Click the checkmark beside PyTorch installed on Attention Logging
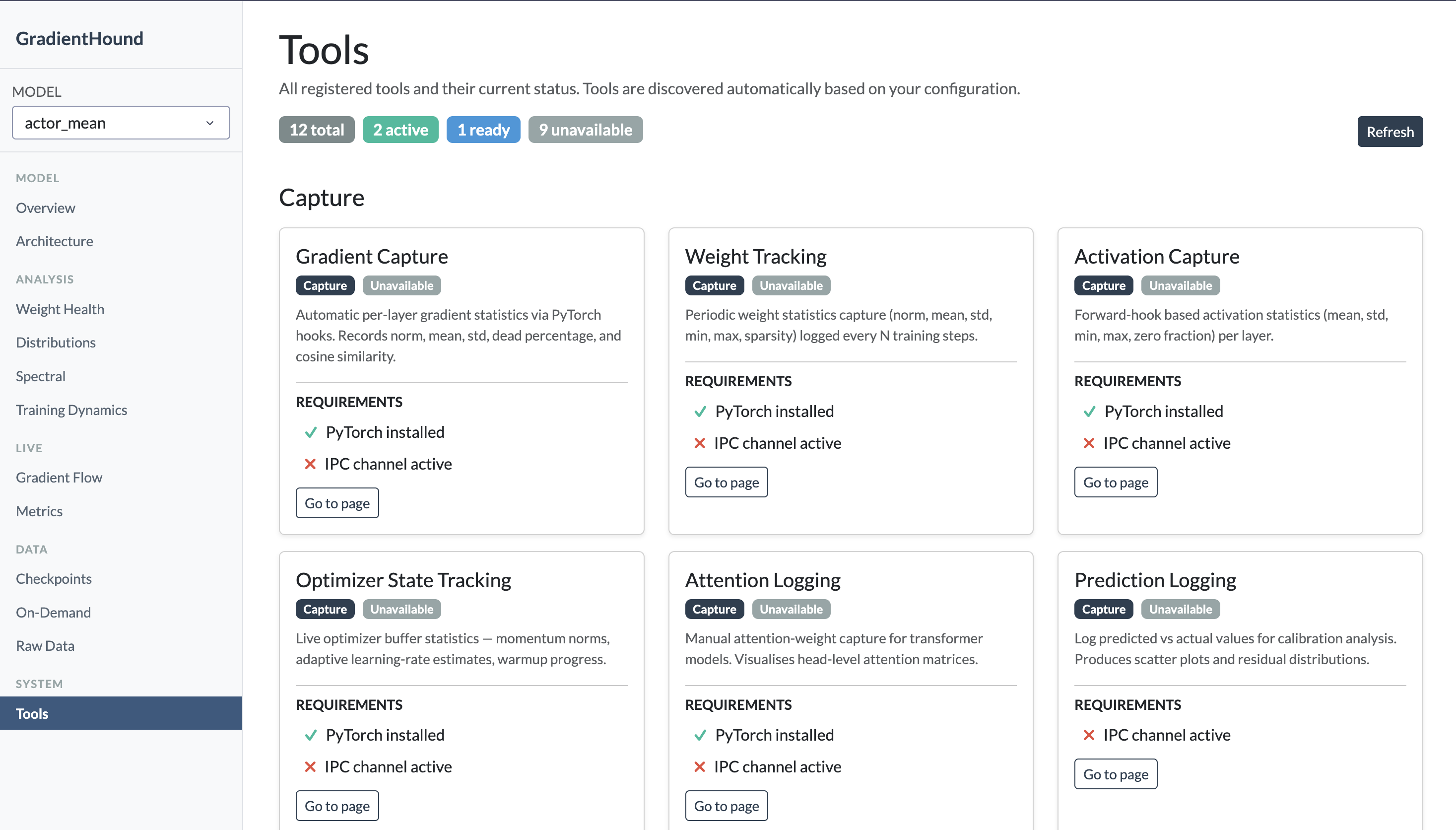Viewport: 1456px width, 830px height. click(x=700, y=735)
